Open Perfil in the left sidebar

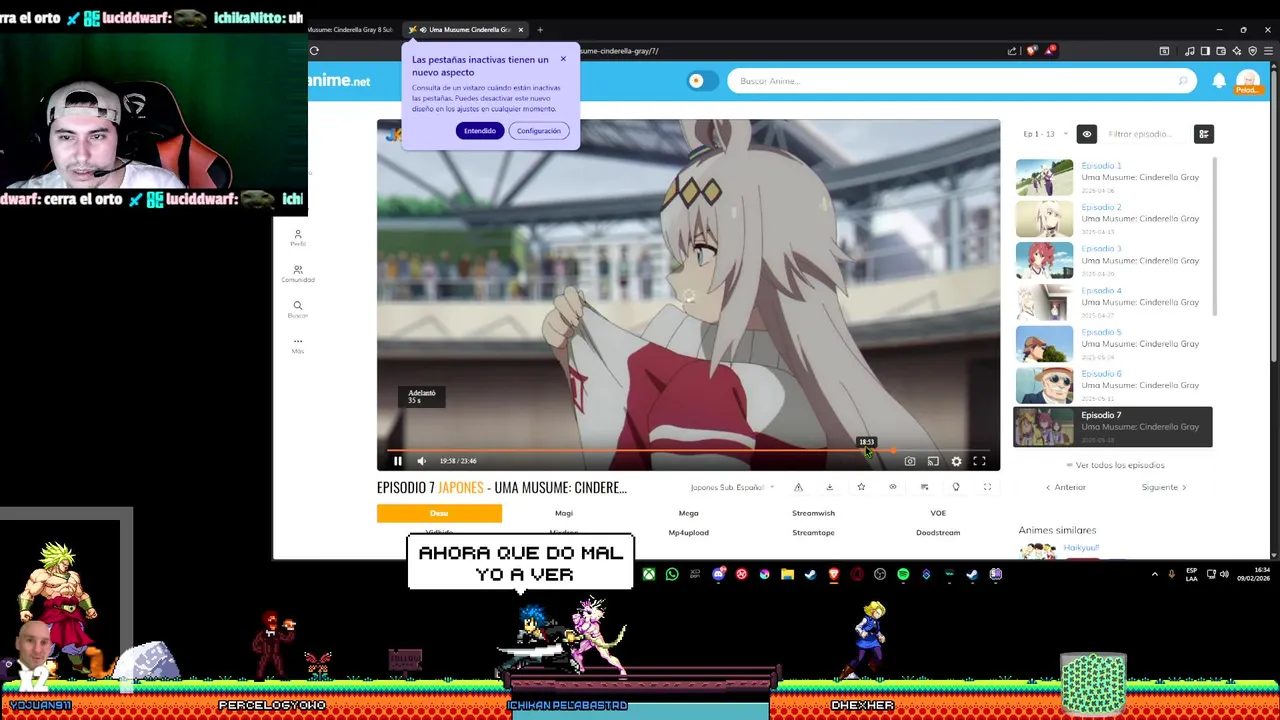tap(297, 237)
